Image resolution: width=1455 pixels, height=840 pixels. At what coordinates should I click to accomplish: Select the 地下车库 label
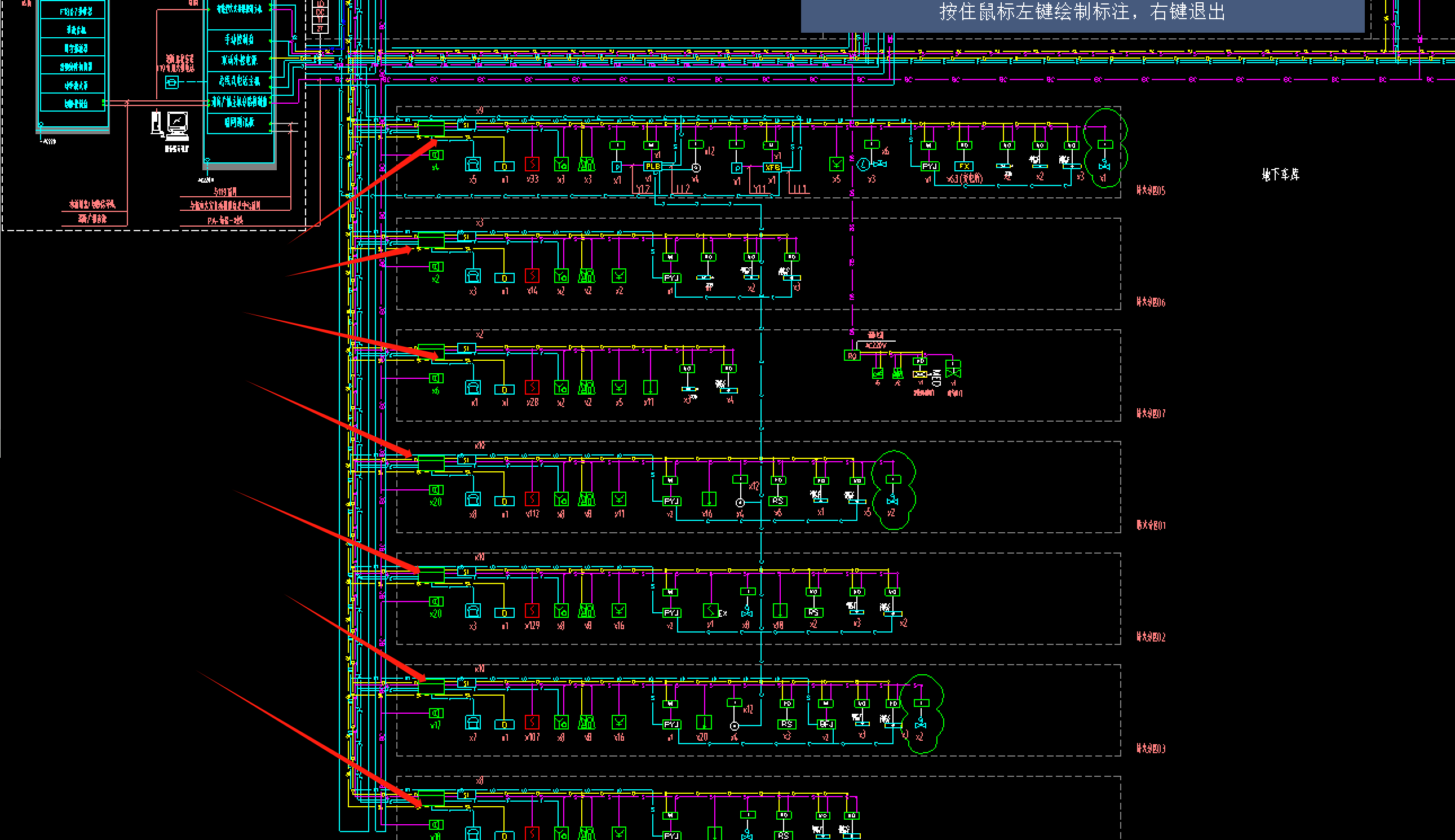[x=1280, y=174]
